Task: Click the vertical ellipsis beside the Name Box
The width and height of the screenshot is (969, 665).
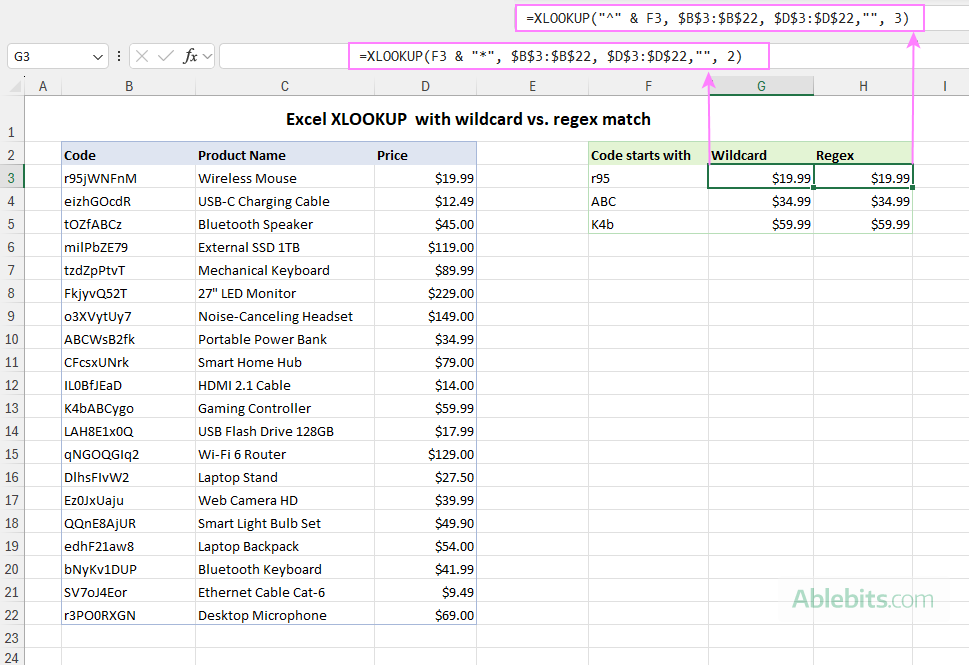Action: 119,56
